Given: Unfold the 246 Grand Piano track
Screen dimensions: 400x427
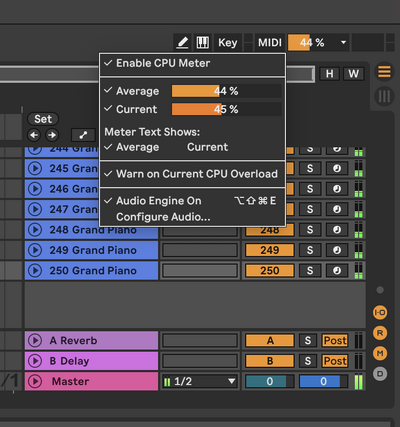Looking at the screenshot, I should coord(35,189).
